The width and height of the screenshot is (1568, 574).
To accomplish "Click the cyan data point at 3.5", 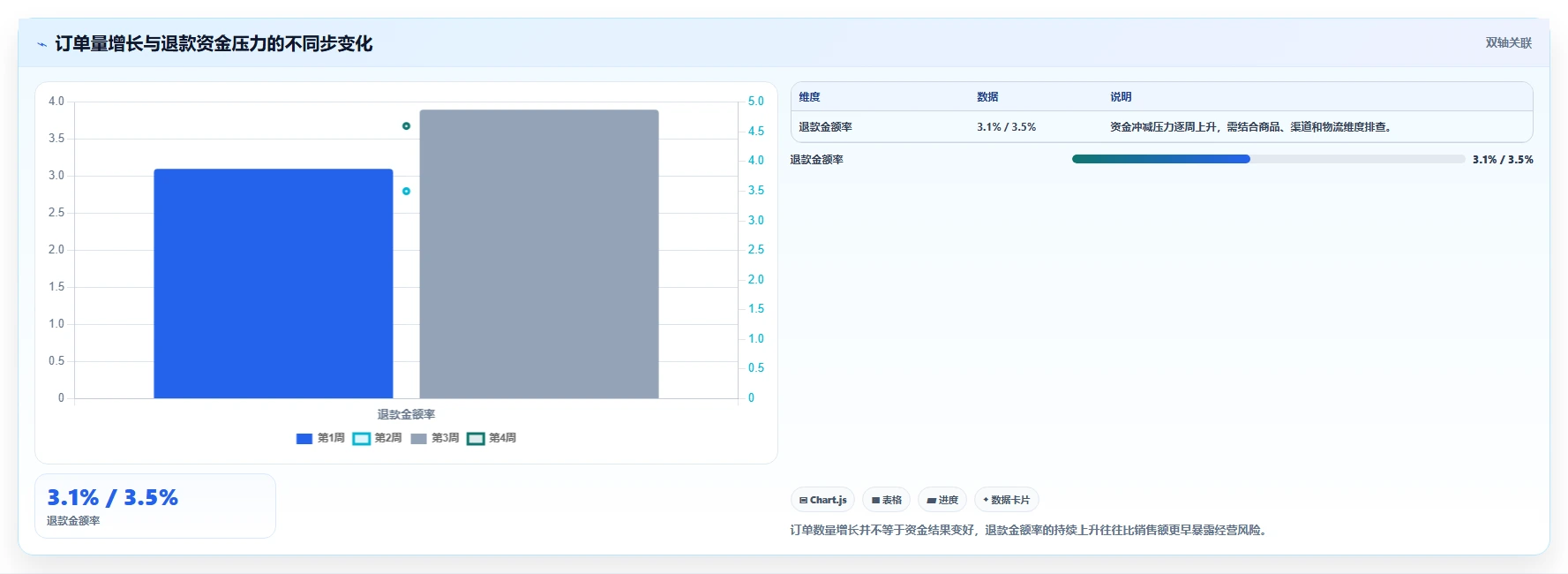I will coord(406,191).
